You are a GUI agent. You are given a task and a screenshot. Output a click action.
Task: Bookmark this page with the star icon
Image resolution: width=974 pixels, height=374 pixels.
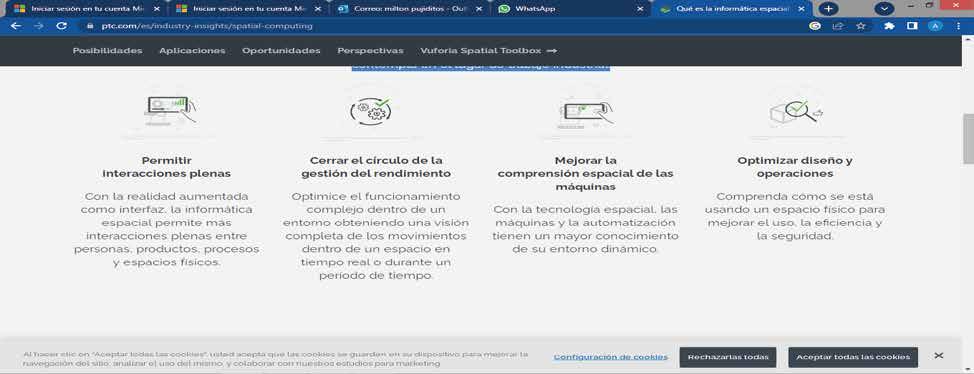coord(861,26)
